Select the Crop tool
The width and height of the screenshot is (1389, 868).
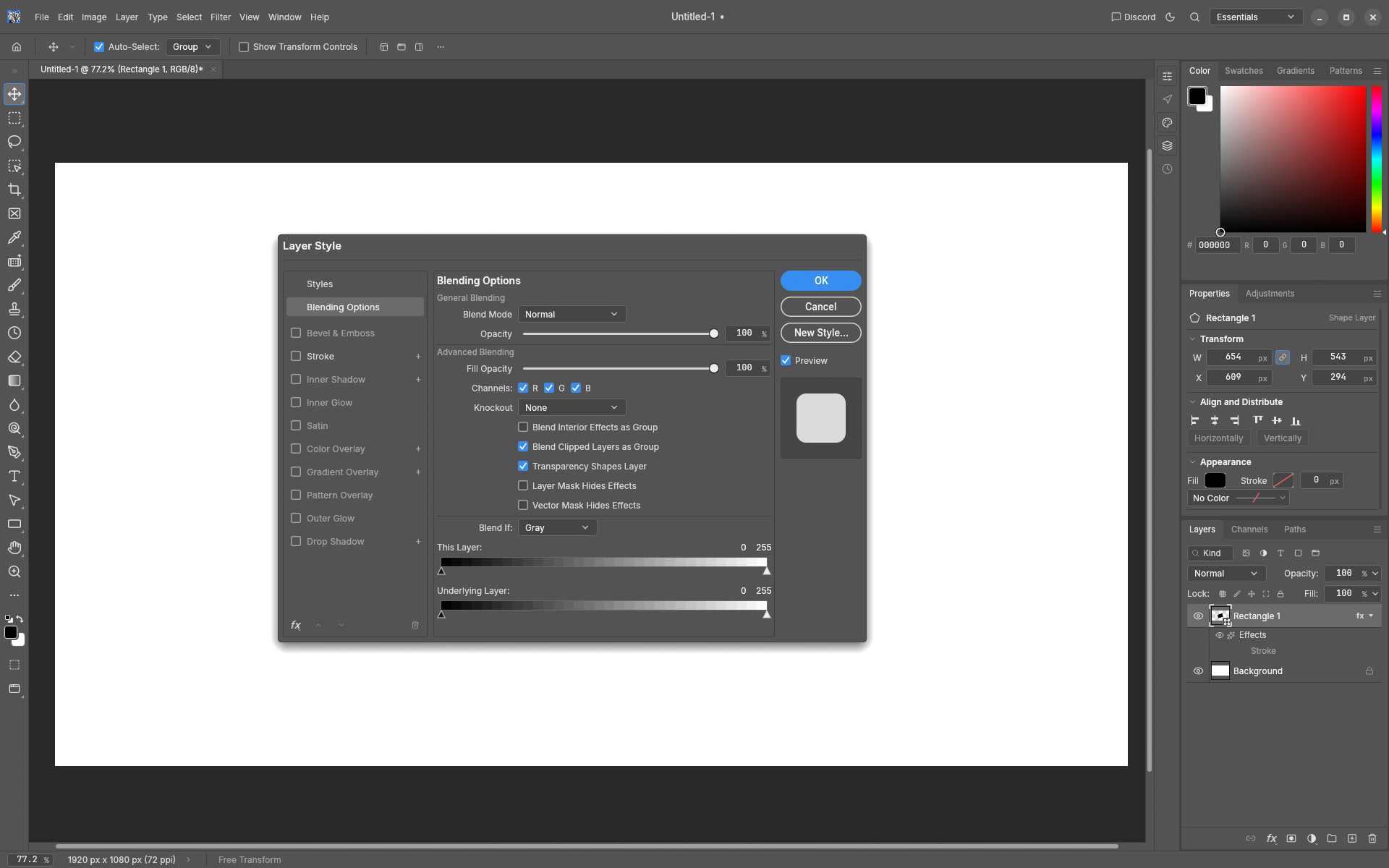point(14,190)
